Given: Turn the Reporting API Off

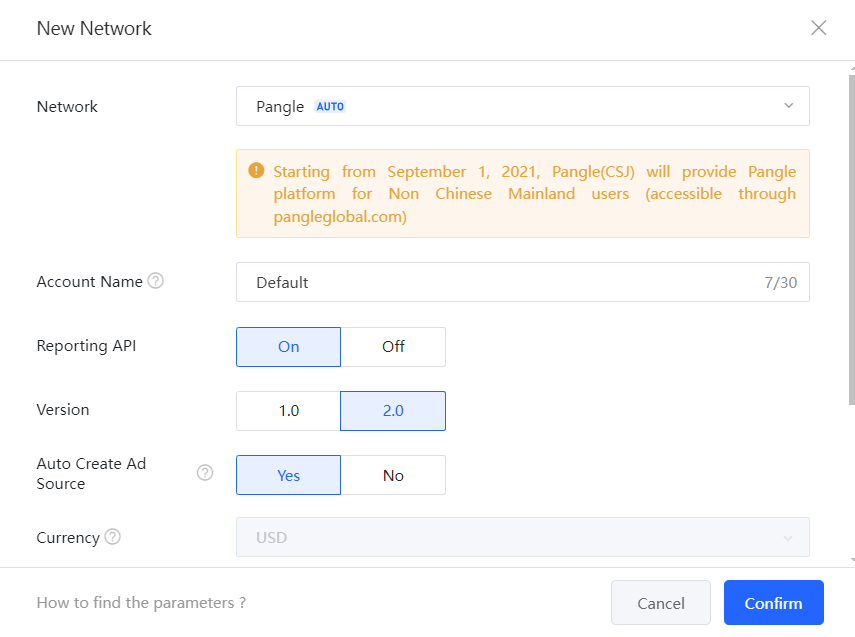Looking at the screenshot, I should click(393, 346).
